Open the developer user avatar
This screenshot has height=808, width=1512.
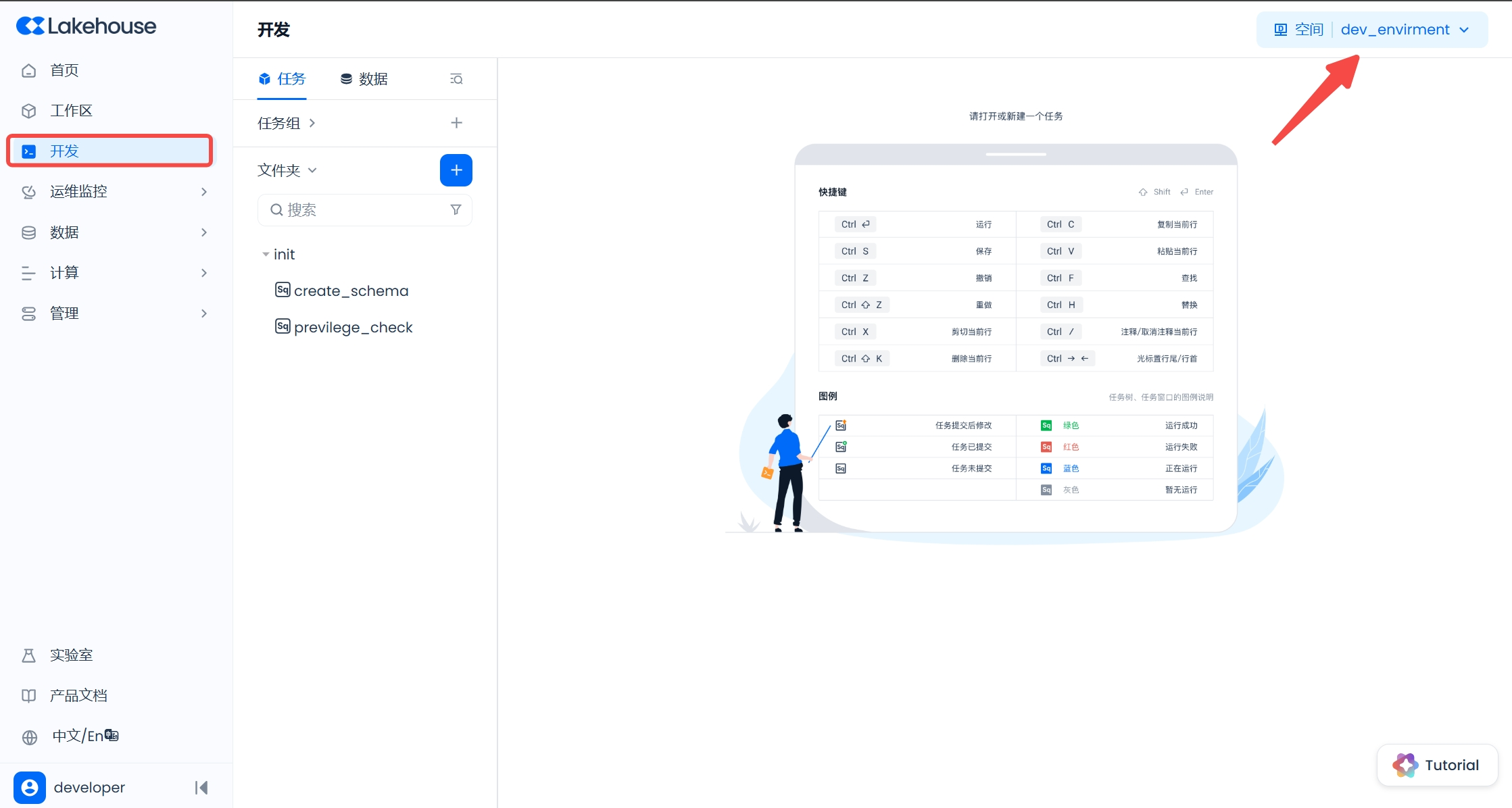coord(30,787)
